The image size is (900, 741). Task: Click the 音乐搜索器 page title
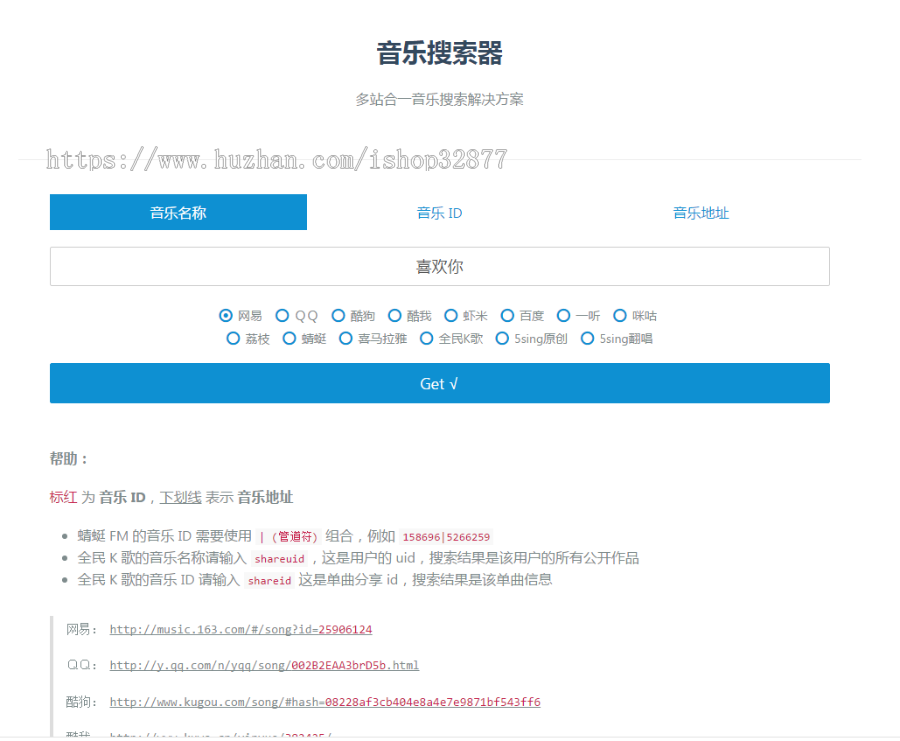[439, 53]
